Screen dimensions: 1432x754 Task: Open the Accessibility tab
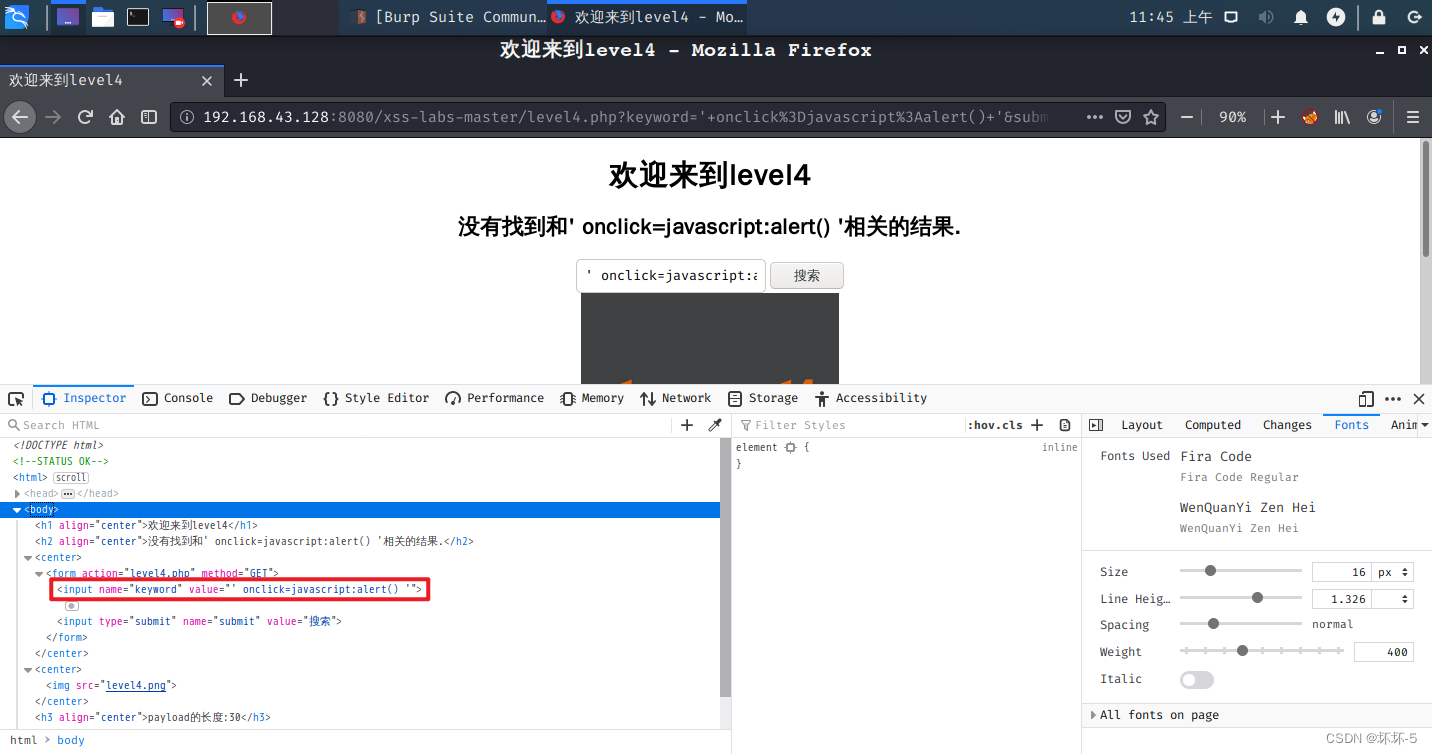point(871,398)
